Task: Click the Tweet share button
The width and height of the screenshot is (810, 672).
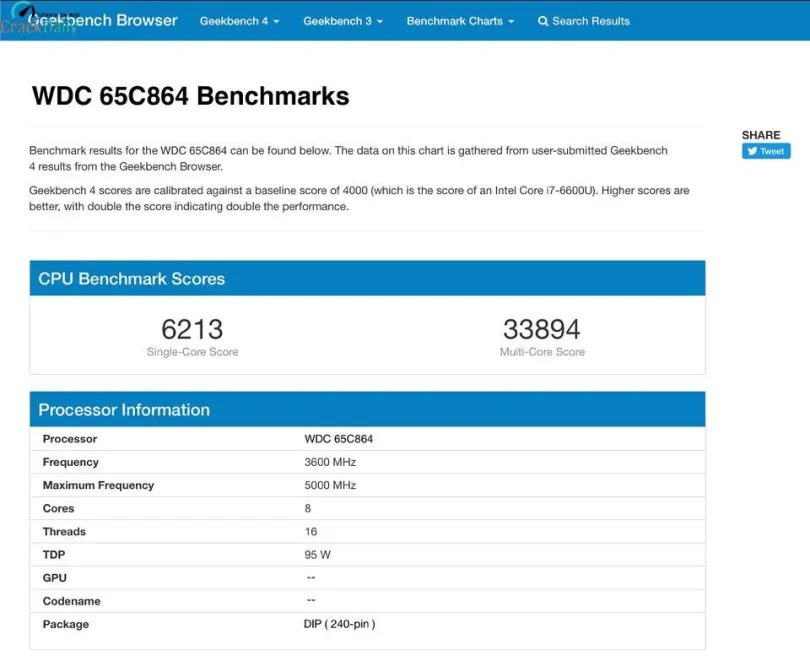Action: 766,151
